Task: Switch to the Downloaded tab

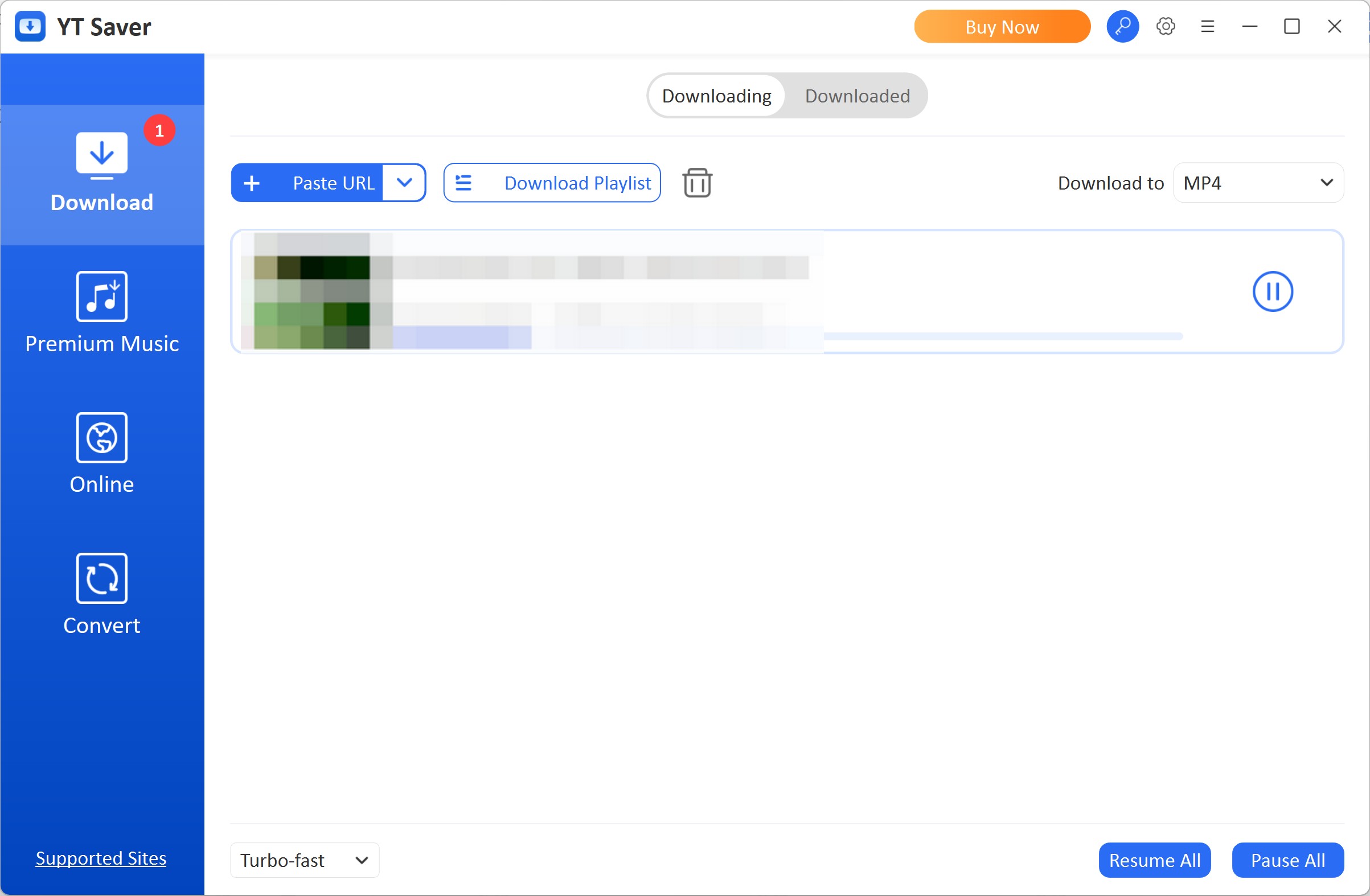Action: click(x=857, y=96)
